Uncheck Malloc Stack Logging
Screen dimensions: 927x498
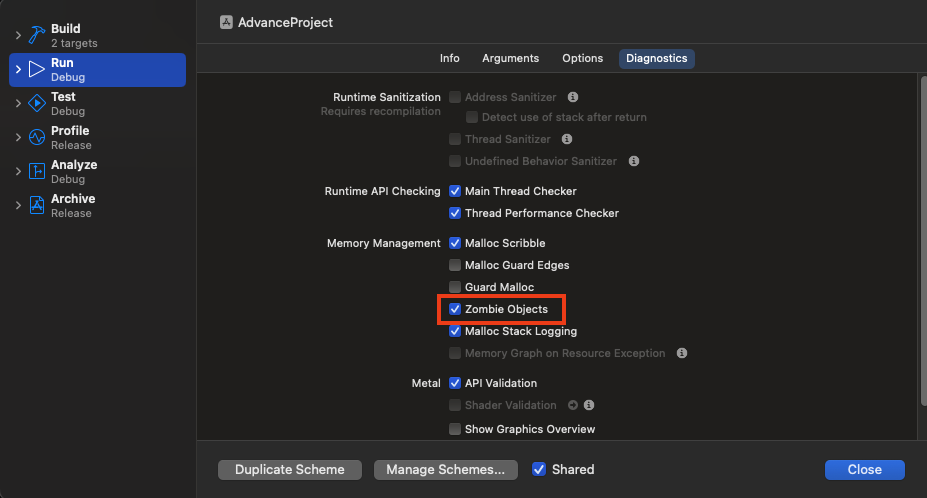click(x=455, y=331)
